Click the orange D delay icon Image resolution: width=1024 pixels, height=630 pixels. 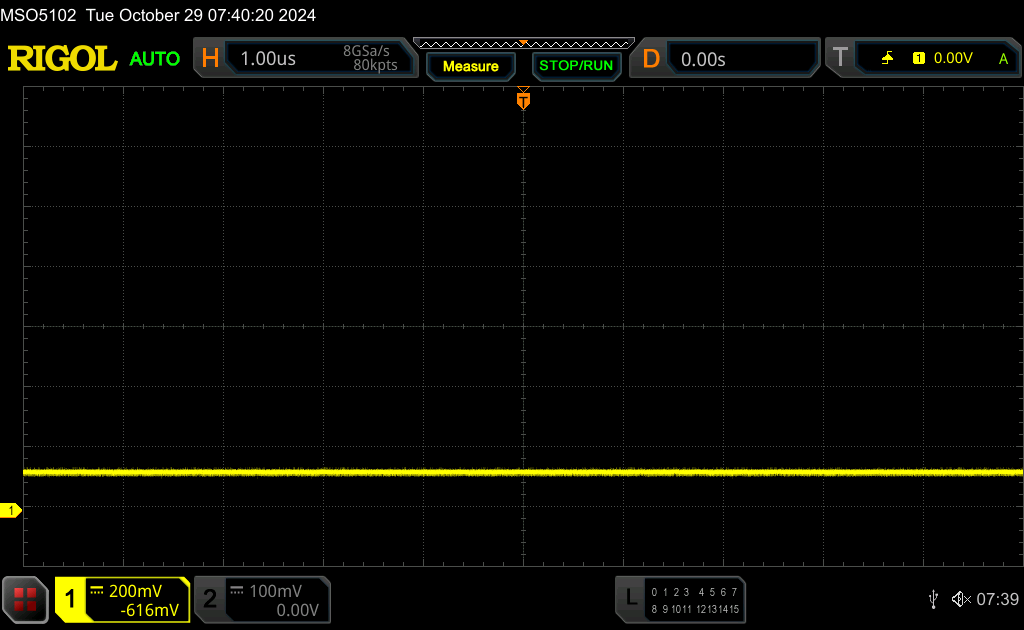pos(651,58)
